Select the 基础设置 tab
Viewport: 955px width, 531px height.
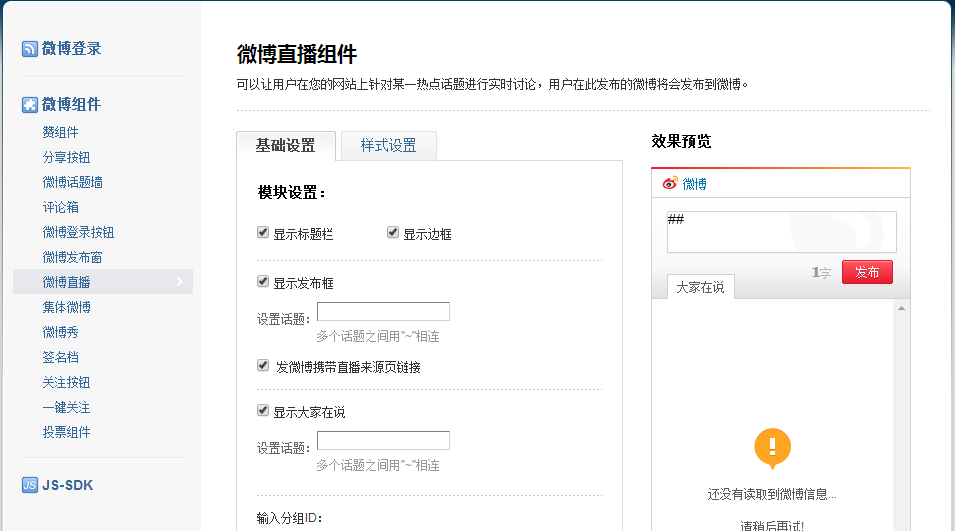[x=286, y=146]
